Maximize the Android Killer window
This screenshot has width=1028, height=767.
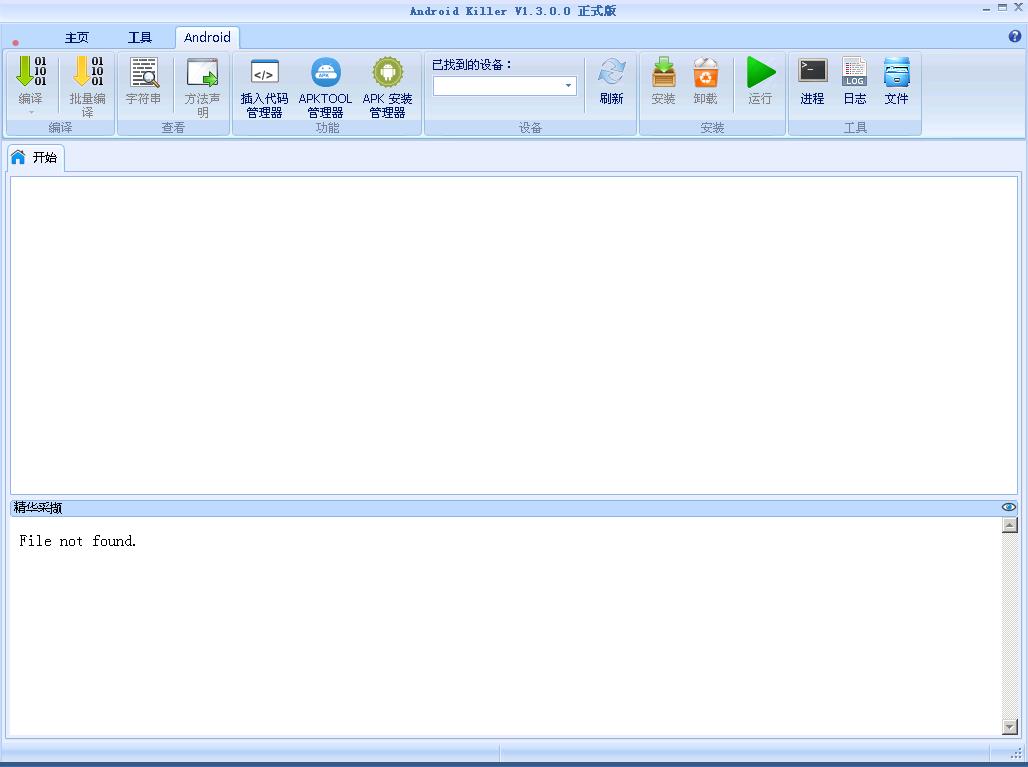pos(1002,7)
